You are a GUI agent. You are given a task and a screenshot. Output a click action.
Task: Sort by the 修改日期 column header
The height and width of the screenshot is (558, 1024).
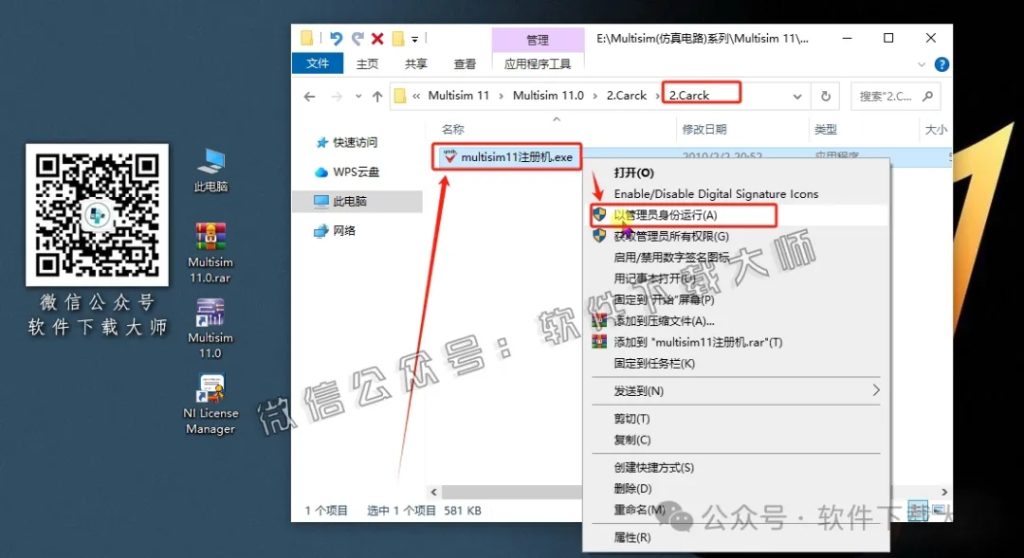pos(704,129)
